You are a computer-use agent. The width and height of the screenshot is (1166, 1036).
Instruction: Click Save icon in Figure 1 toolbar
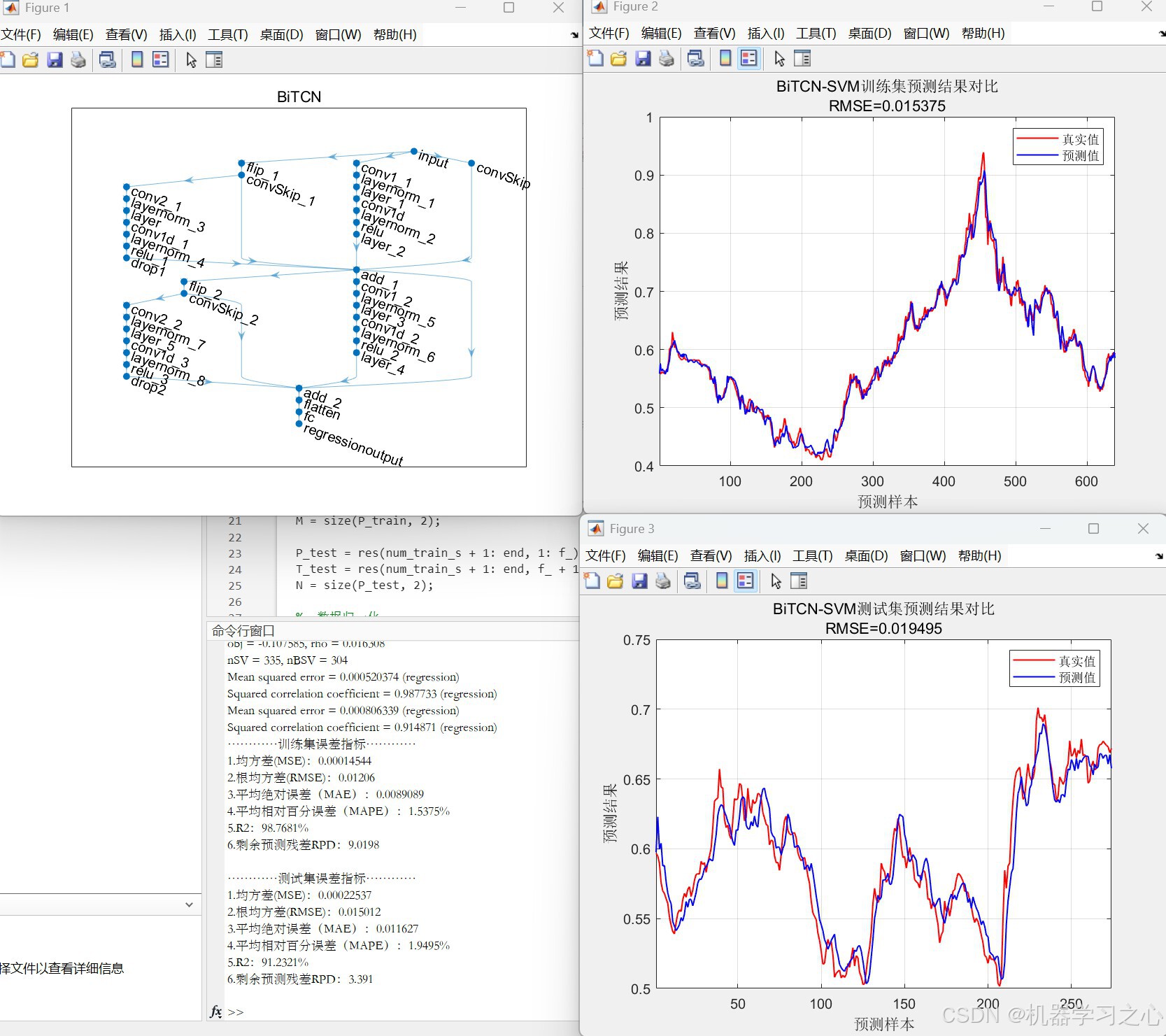(x=55, y=60)
